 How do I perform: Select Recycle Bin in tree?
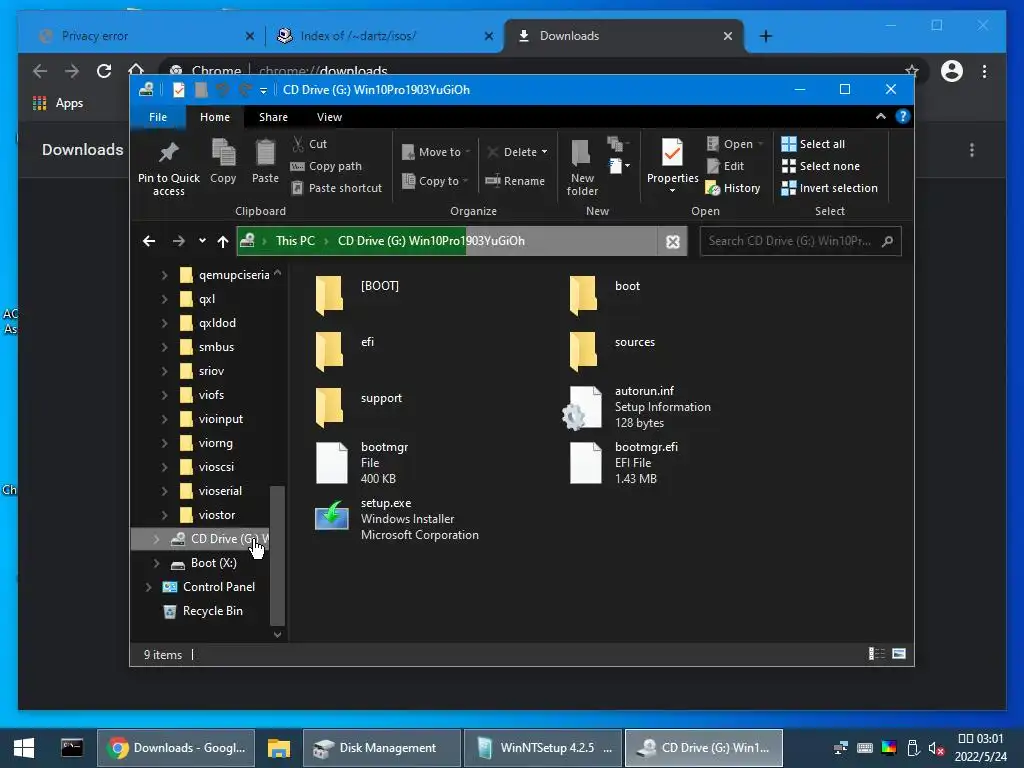204,611
